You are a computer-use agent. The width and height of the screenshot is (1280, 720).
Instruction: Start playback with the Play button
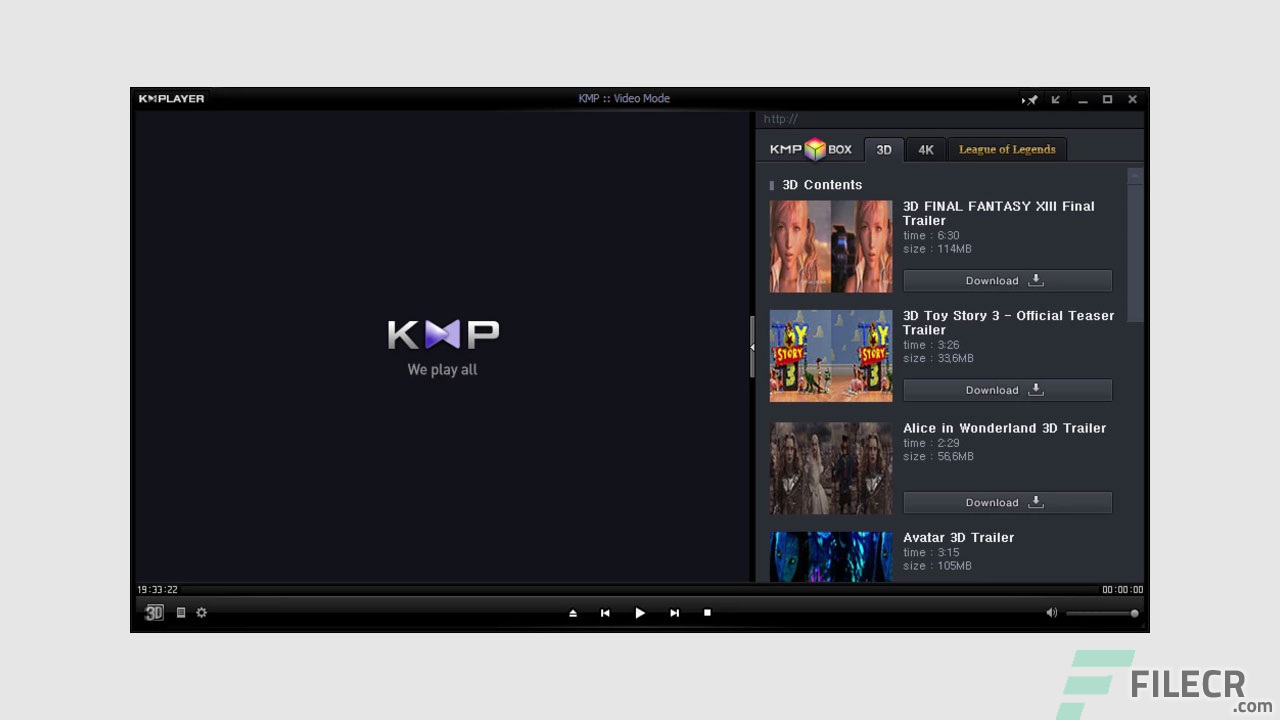coord(640,613)
